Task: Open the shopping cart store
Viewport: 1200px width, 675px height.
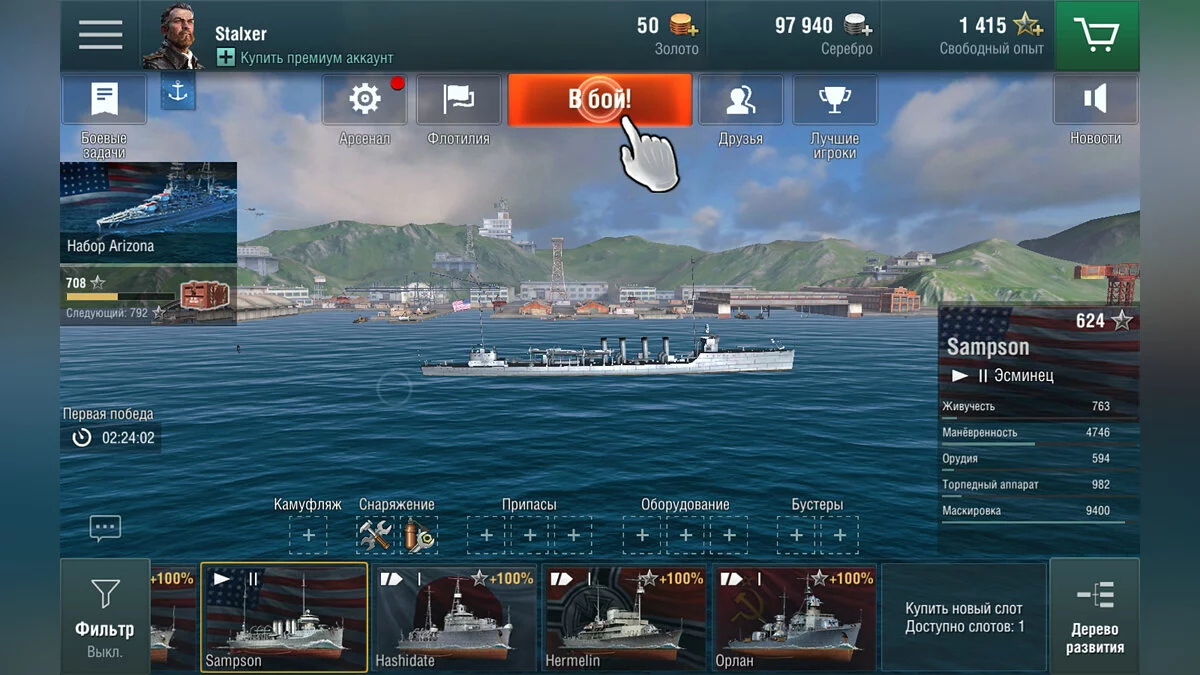Action: click(1096, 35)
